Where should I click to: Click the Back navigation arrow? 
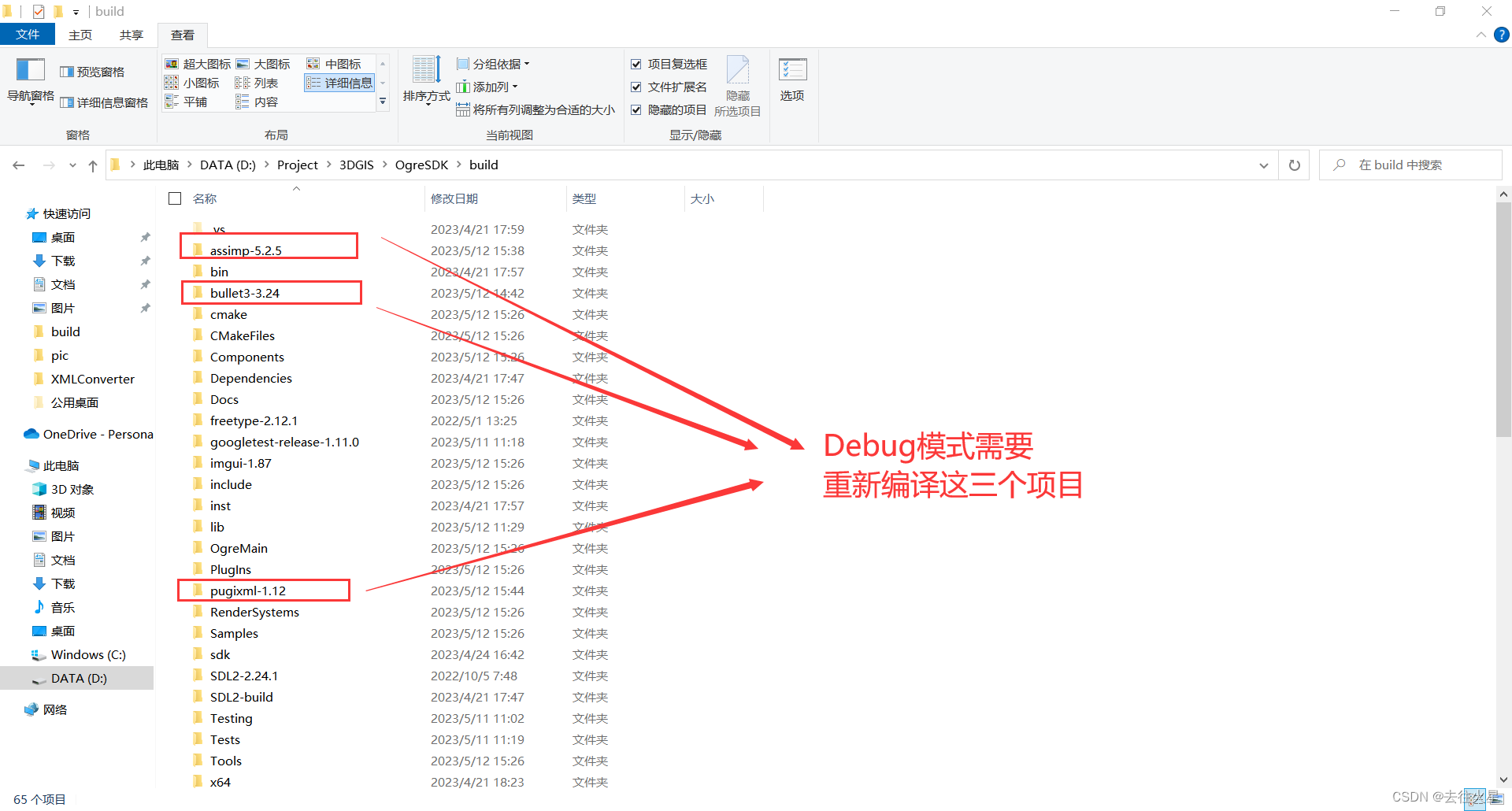tap(19, 165)
